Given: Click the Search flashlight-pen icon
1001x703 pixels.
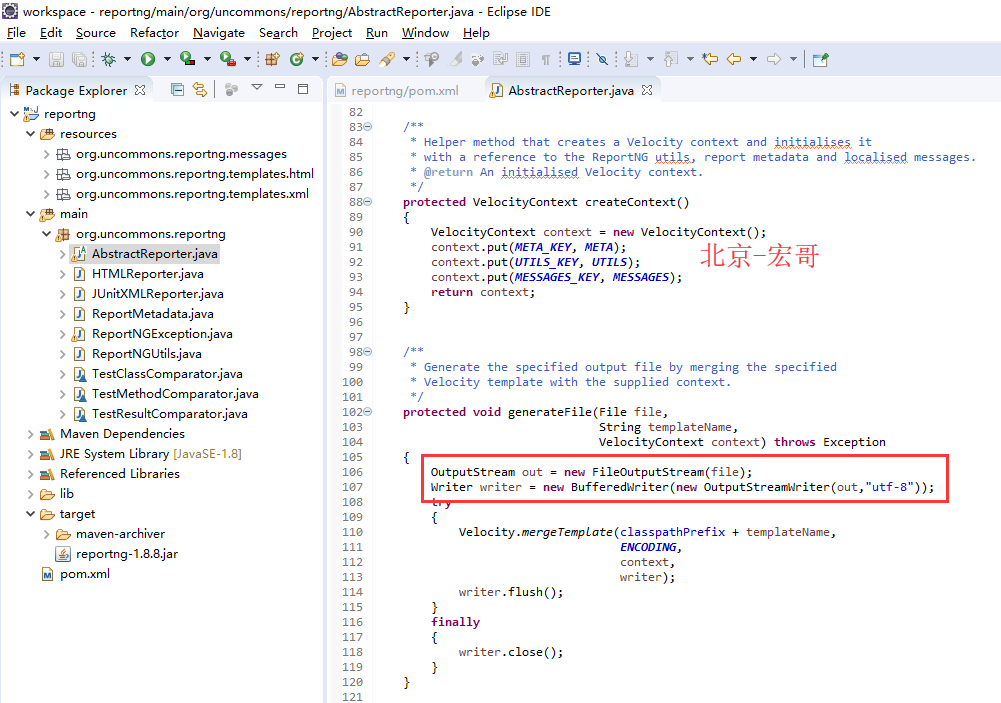Looking at the screenshot, I should pos(387,59).
